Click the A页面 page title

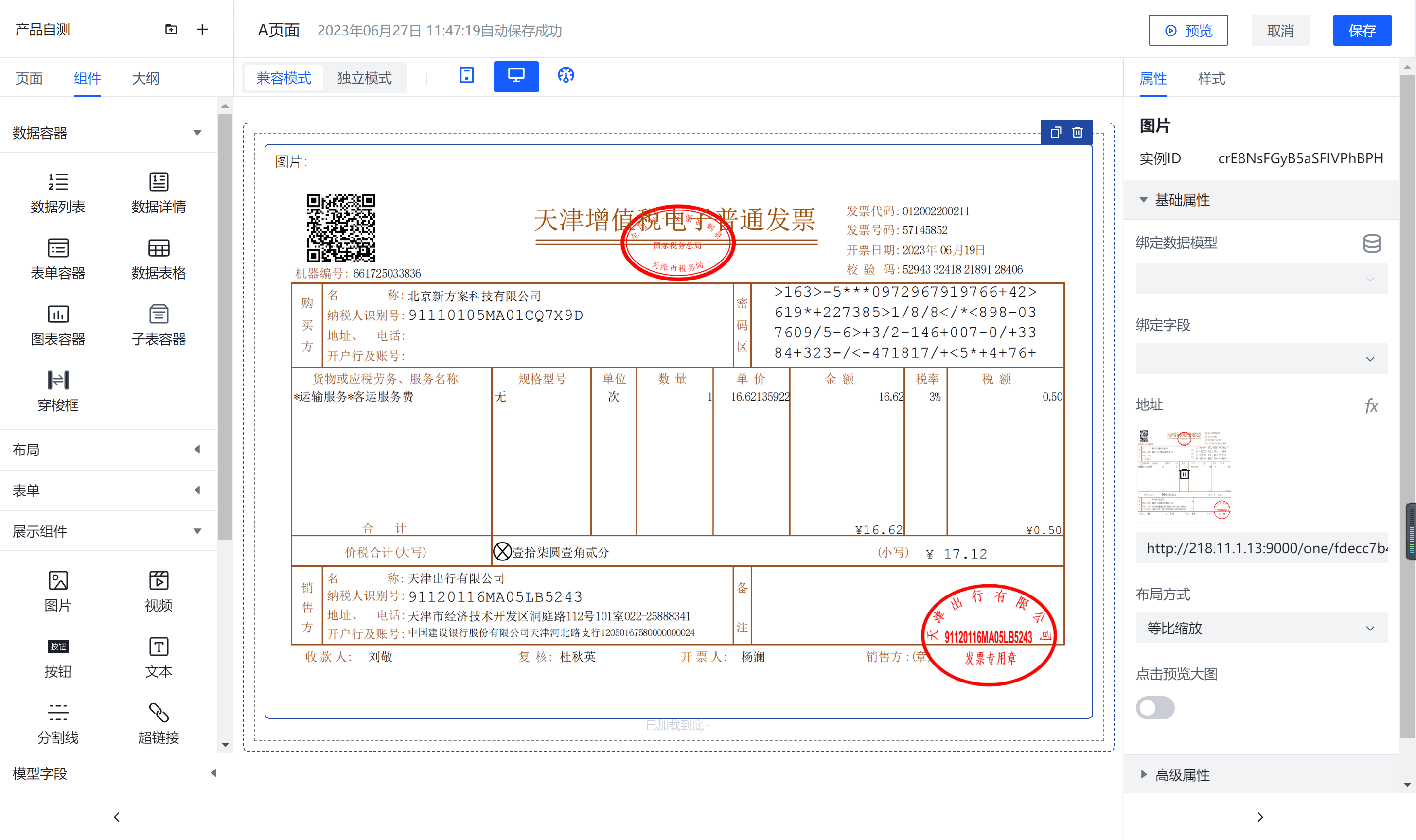(279, 30)
